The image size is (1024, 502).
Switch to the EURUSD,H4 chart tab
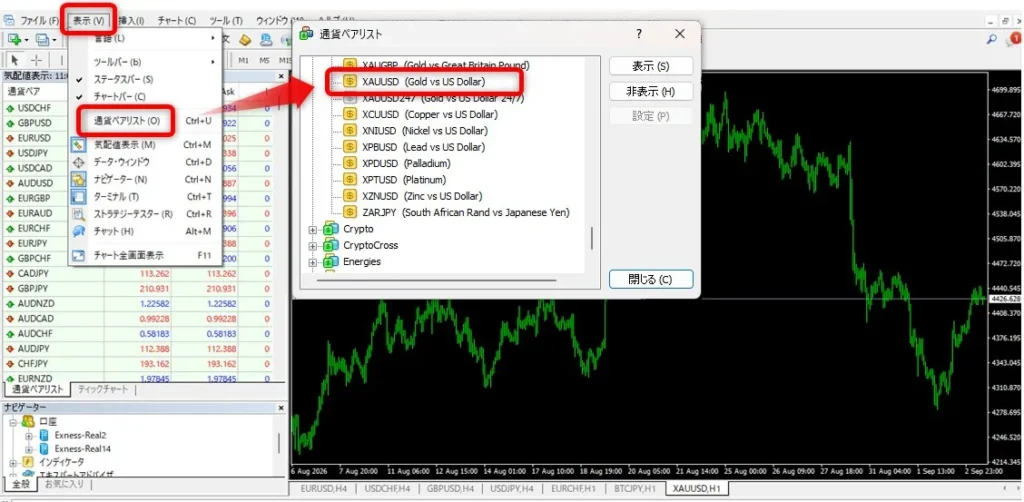point(324,488)
